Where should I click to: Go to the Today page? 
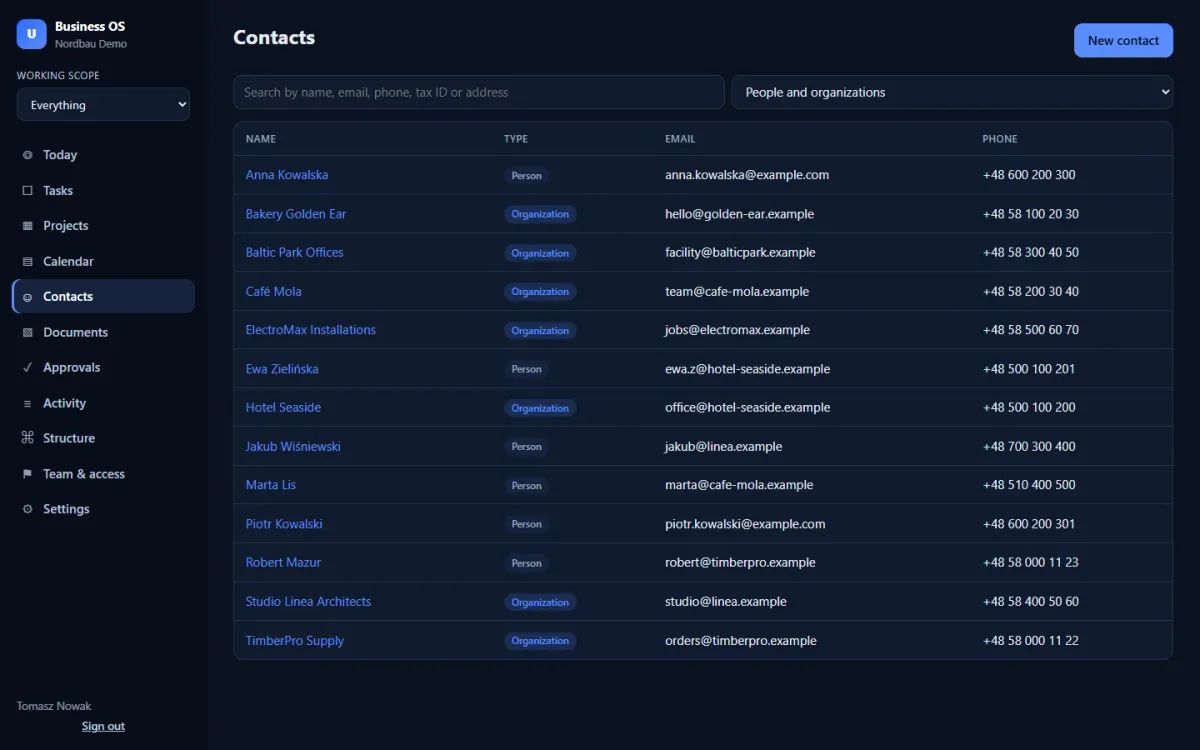point(103,155)
